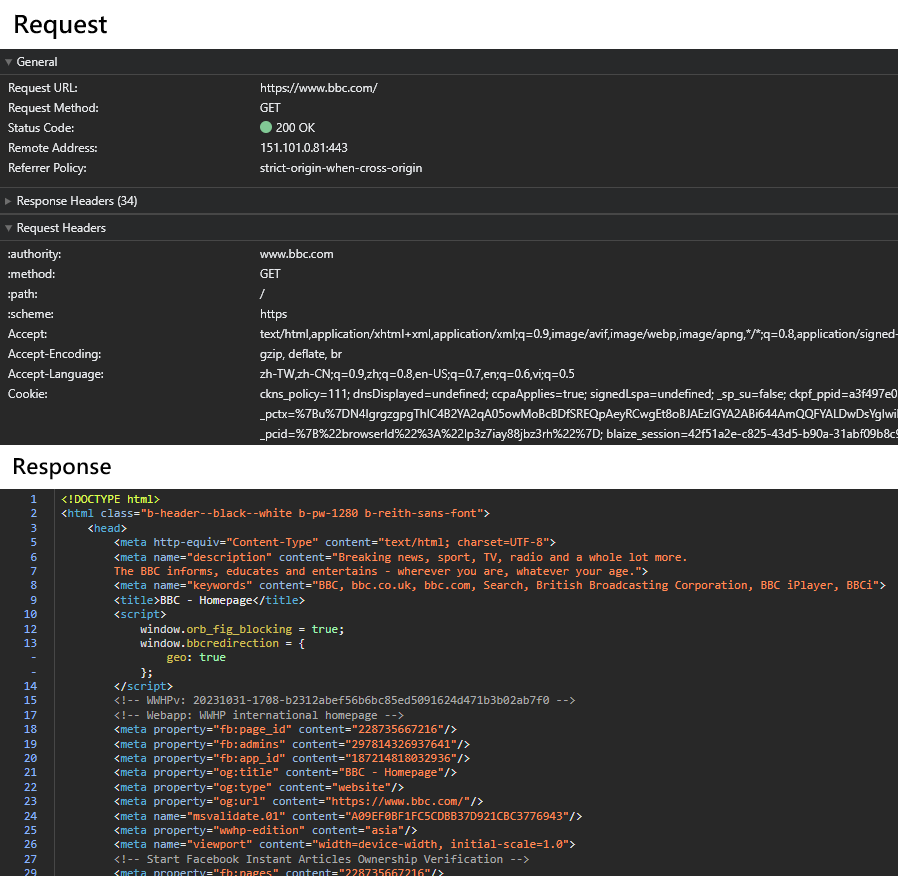Click the Response heading
Viewport: 898px width, 876px height.
(62, 467)
